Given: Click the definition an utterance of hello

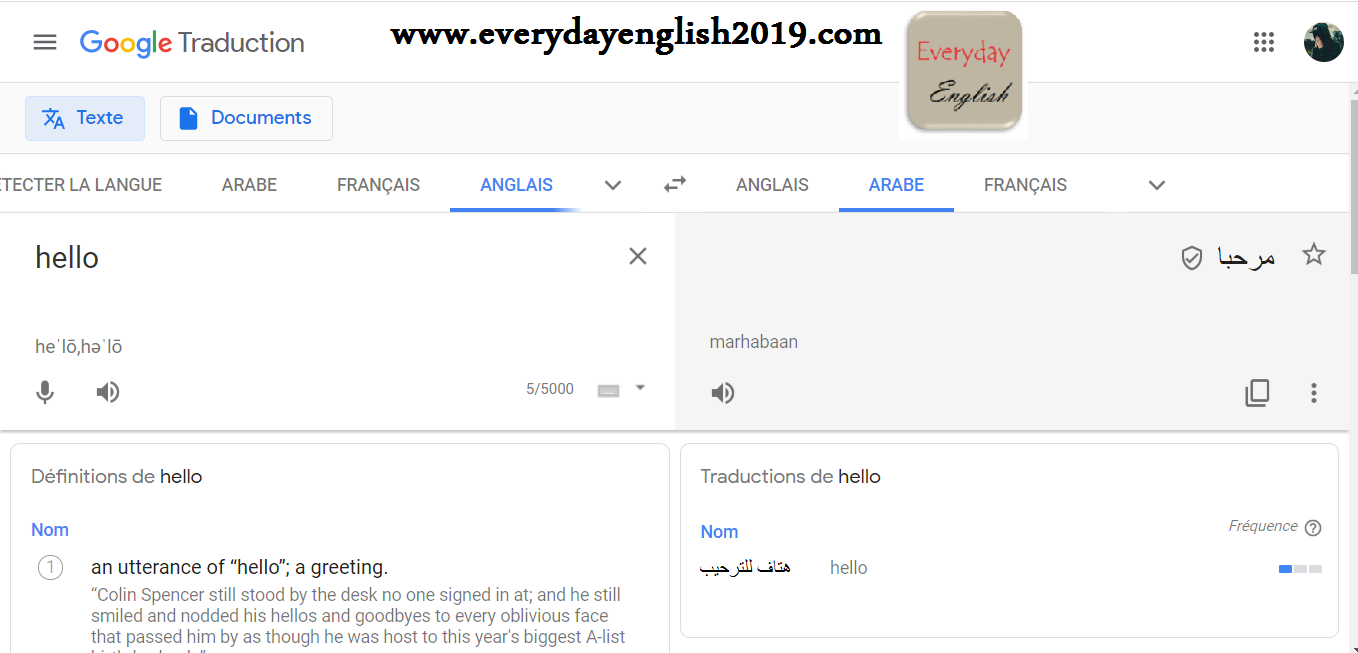Looking at the screenshot, I should pyautogui.click(x=239, y=568).
